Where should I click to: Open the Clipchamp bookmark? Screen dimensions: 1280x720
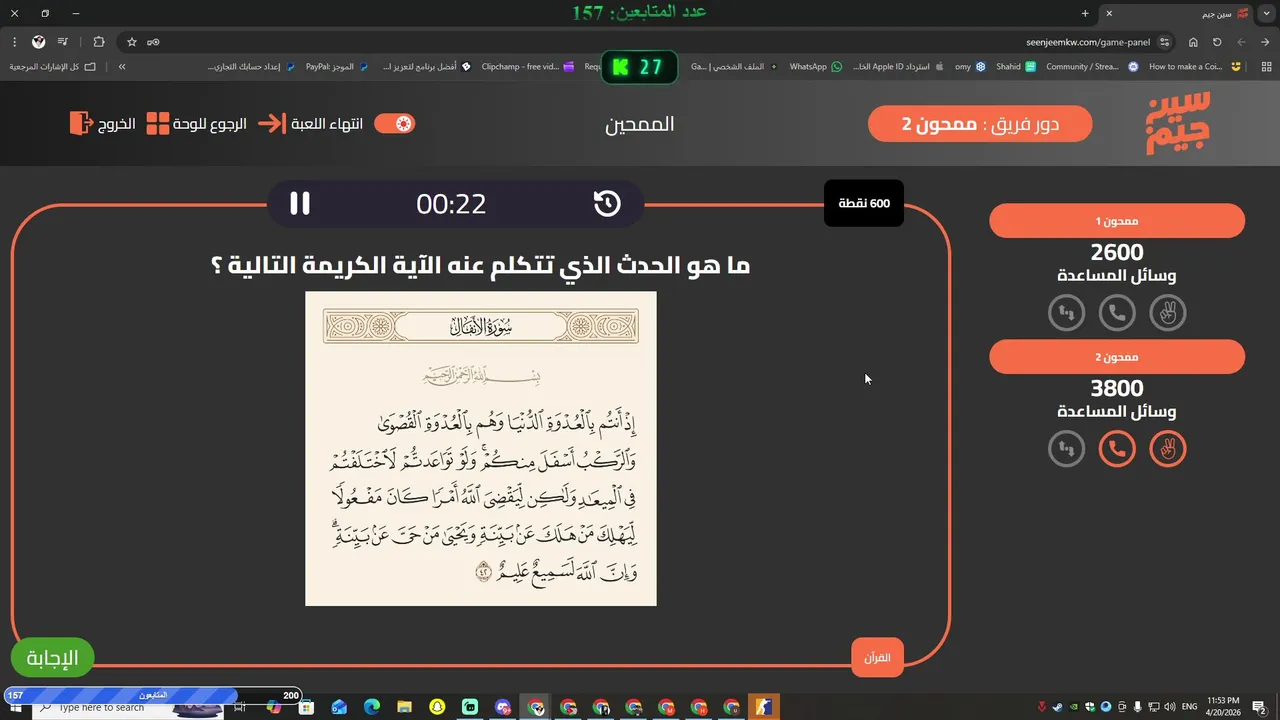[x=528, y=67]
